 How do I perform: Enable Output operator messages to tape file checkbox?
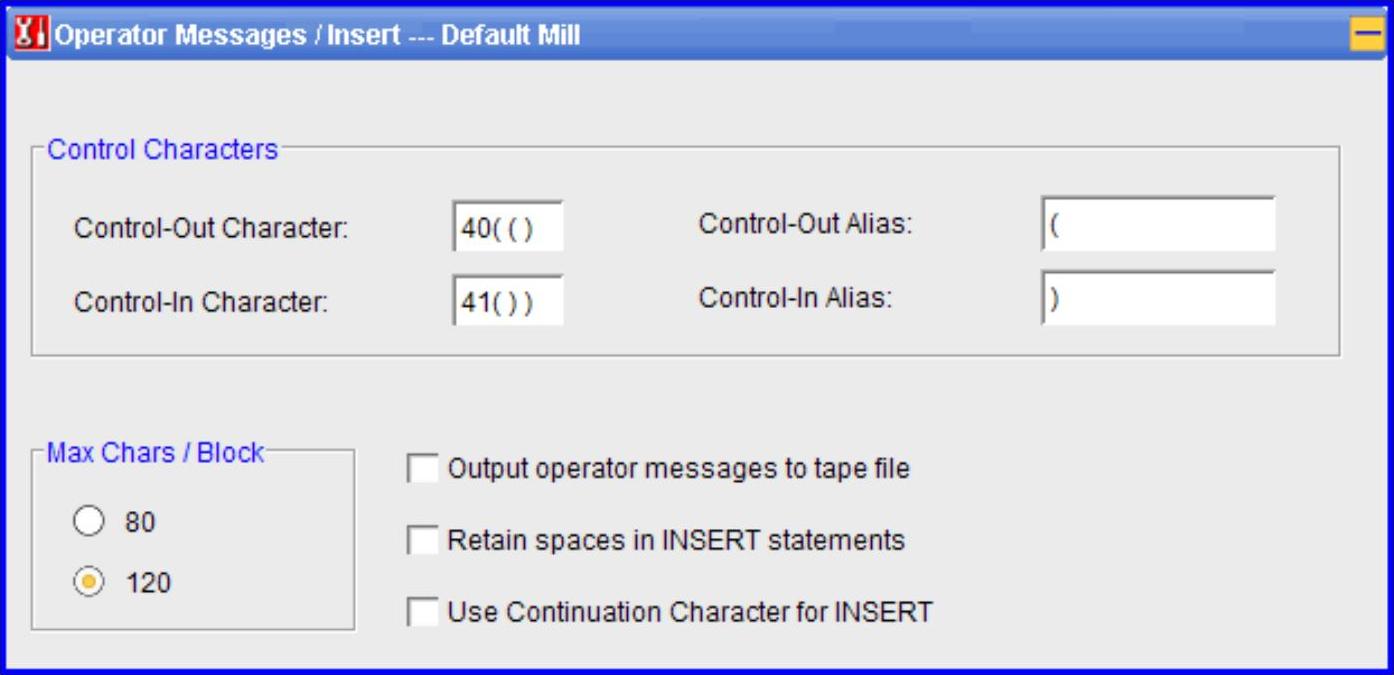tap(423, 469)
